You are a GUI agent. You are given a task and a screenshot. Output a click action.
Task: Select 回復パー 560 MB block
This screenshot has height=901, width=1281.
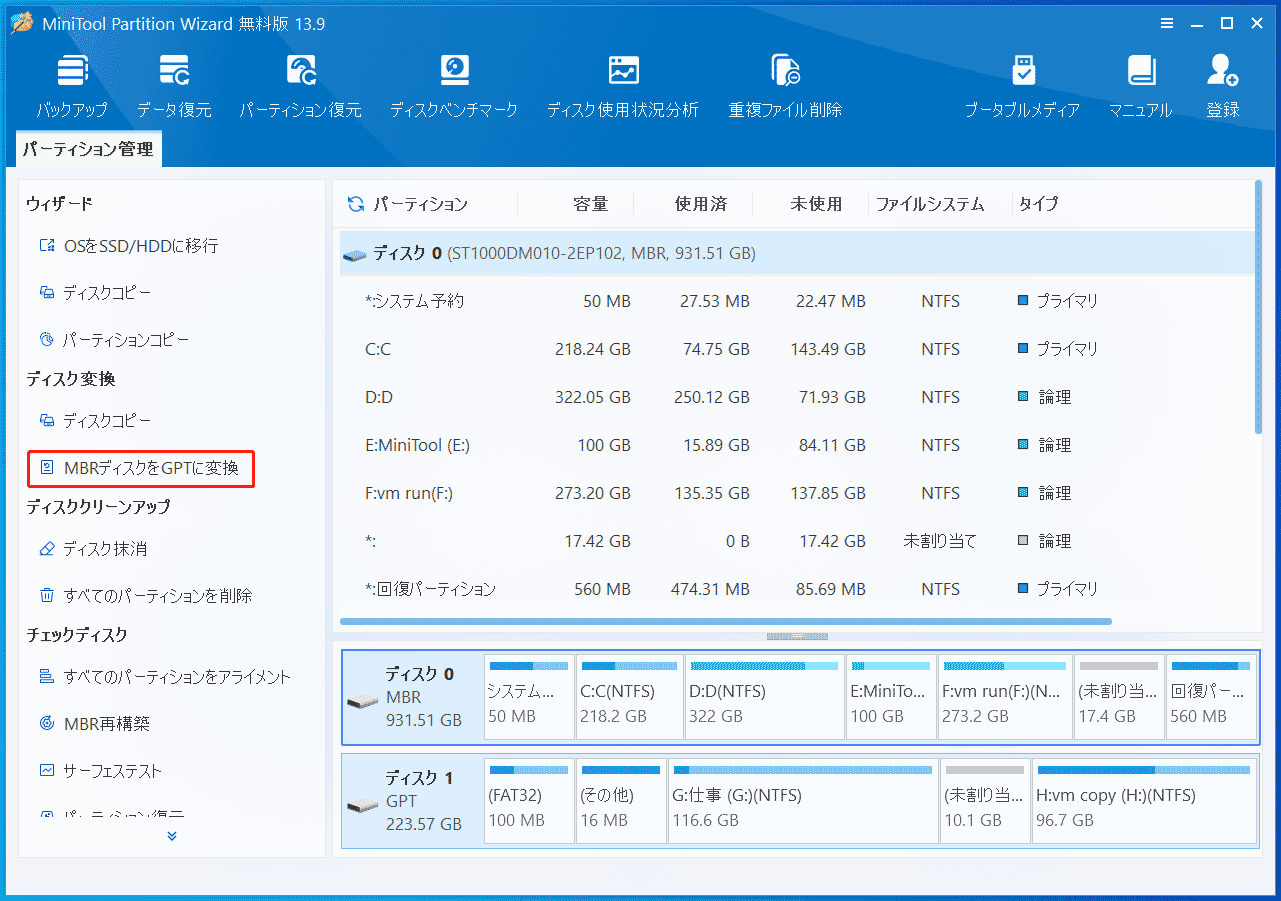(x=1211, y=697)
